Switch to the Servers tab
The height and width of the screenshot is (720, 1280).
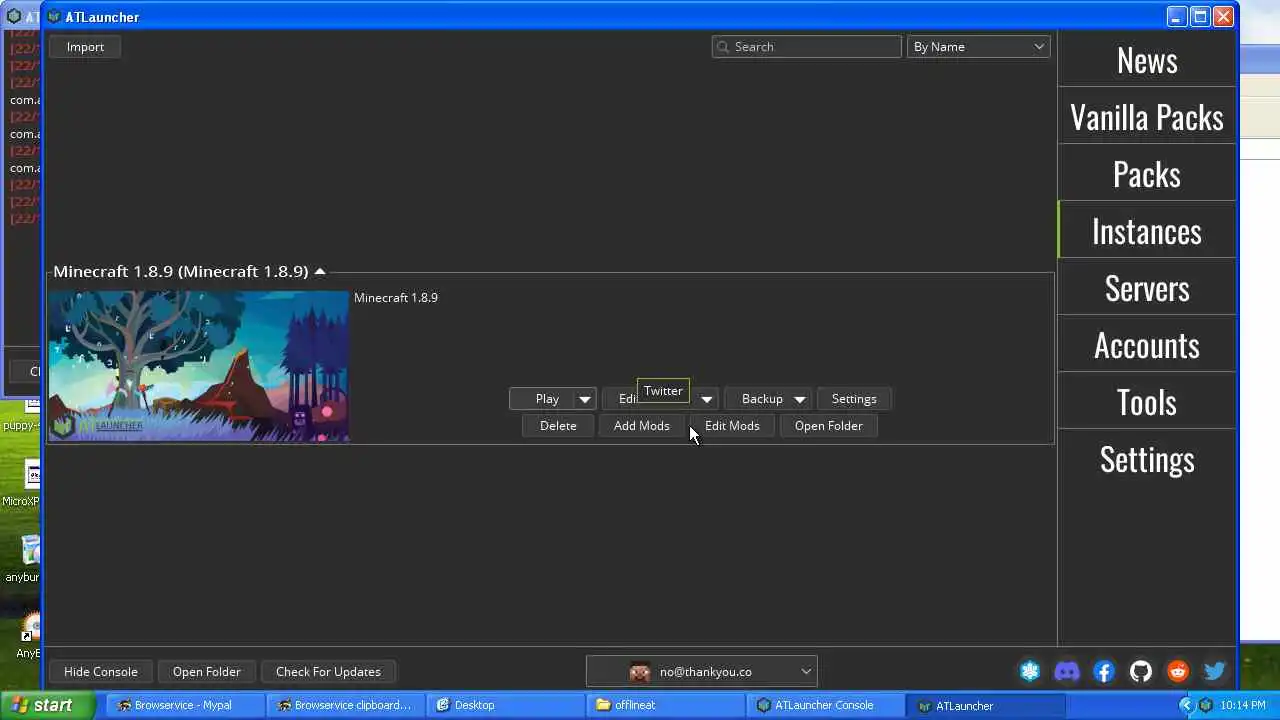(1147, 288)
